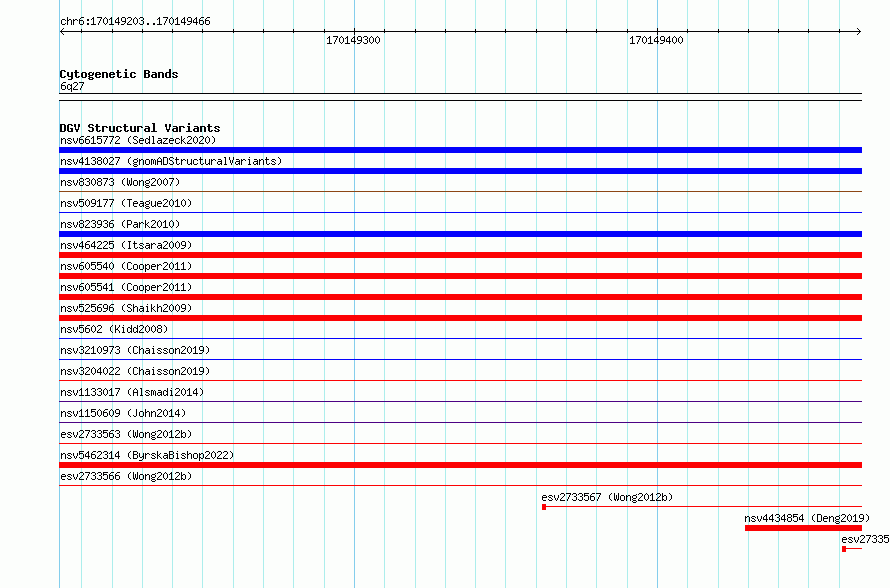890x588 pixels.
Task: Select the nsv4138027 (gnomADStructuralVariants) label
Action: [x=171, y=161]
